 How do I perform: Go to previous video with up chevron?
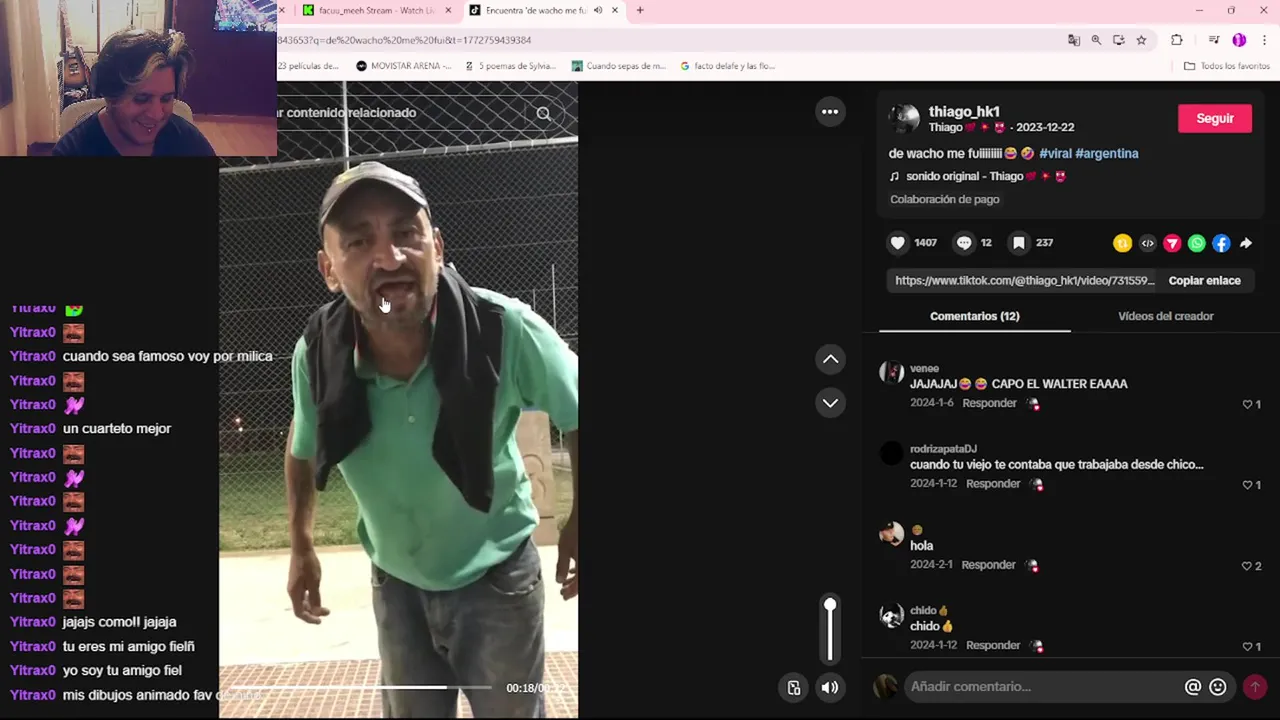click(830, 359)
